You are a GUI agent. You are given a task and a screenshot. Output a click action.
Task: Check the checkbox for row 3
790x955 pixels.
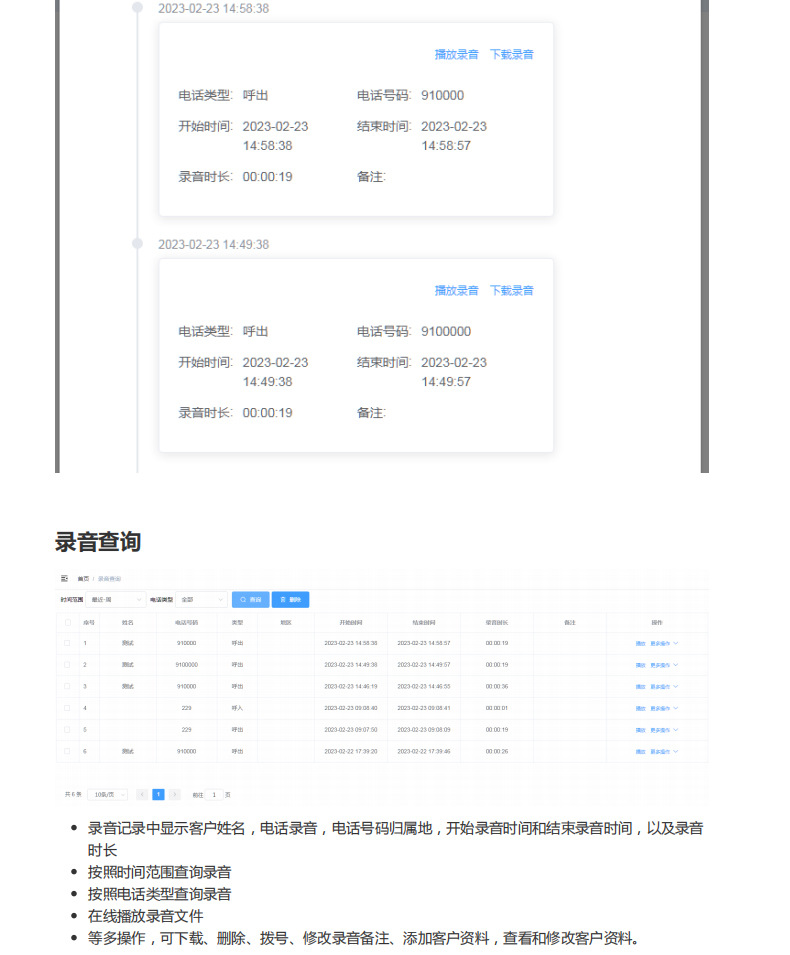68,686
